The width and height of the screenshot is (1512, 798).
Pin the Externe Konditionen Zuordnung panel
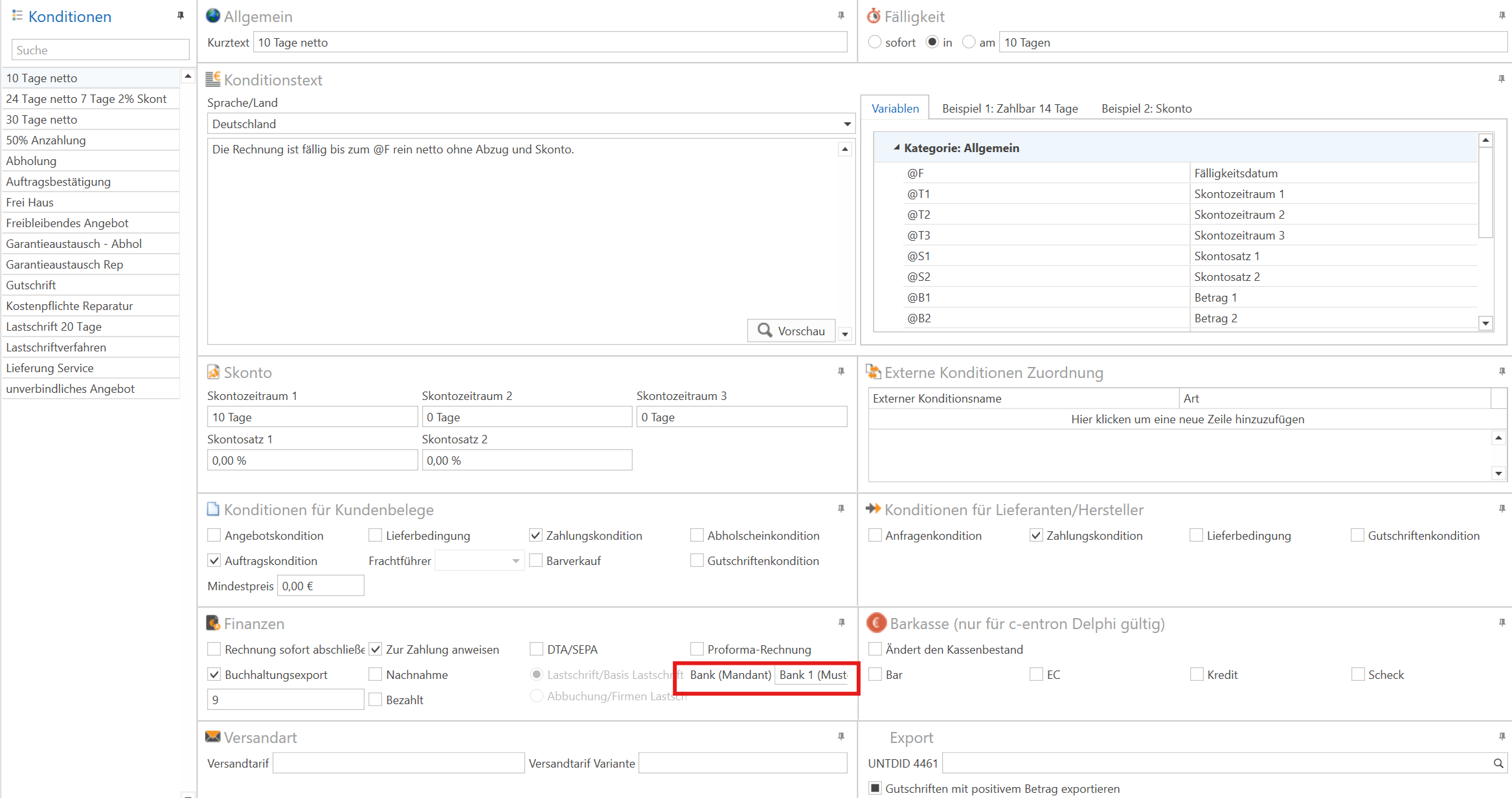pos(1502,371)
